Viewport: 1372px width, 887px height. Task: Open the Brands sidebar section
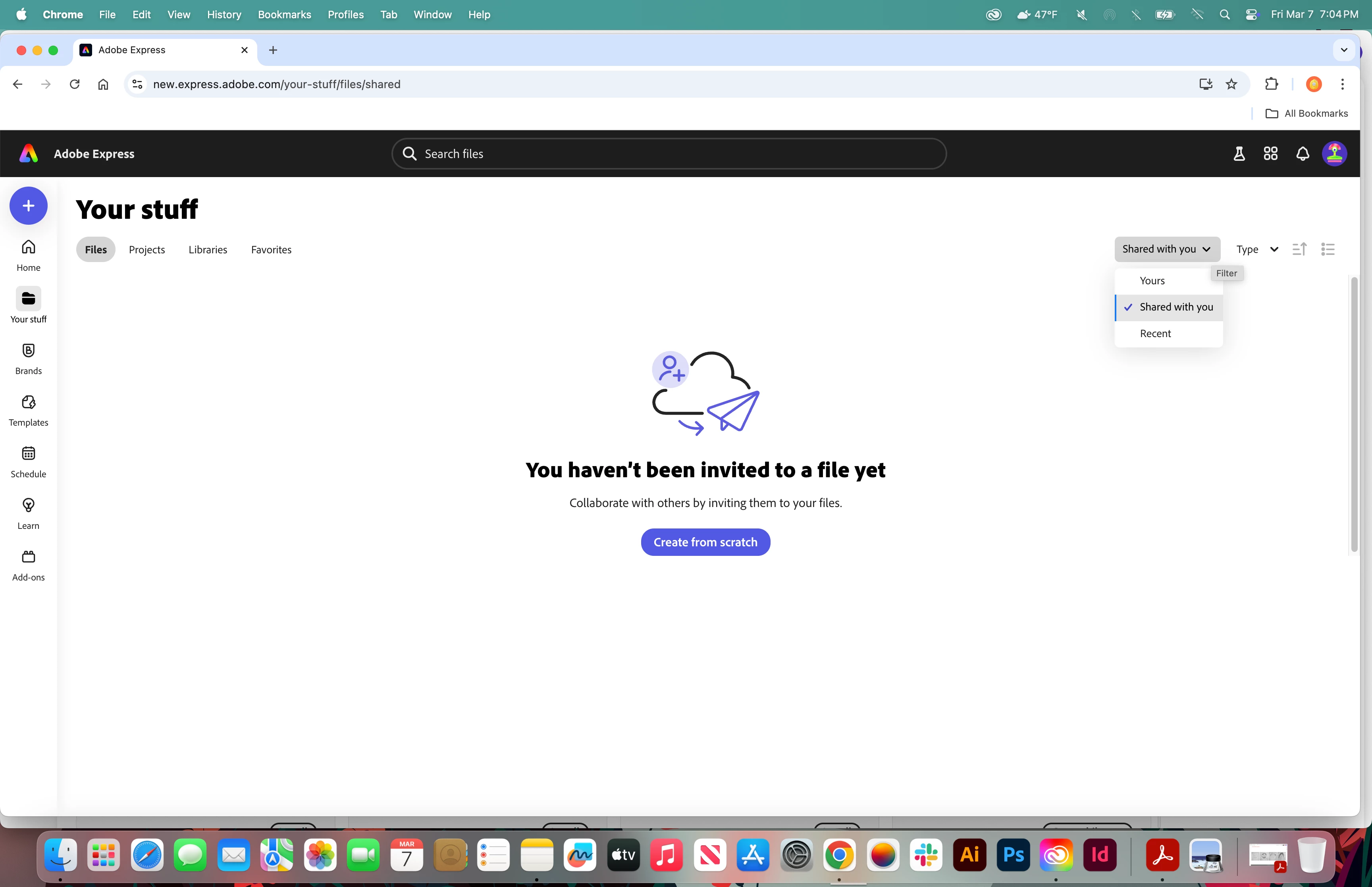click(28, 358)
